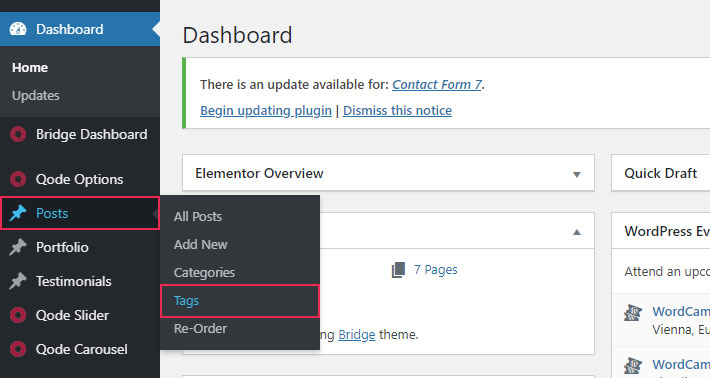Open the Updates sidebar item

[x=36, y=96]
